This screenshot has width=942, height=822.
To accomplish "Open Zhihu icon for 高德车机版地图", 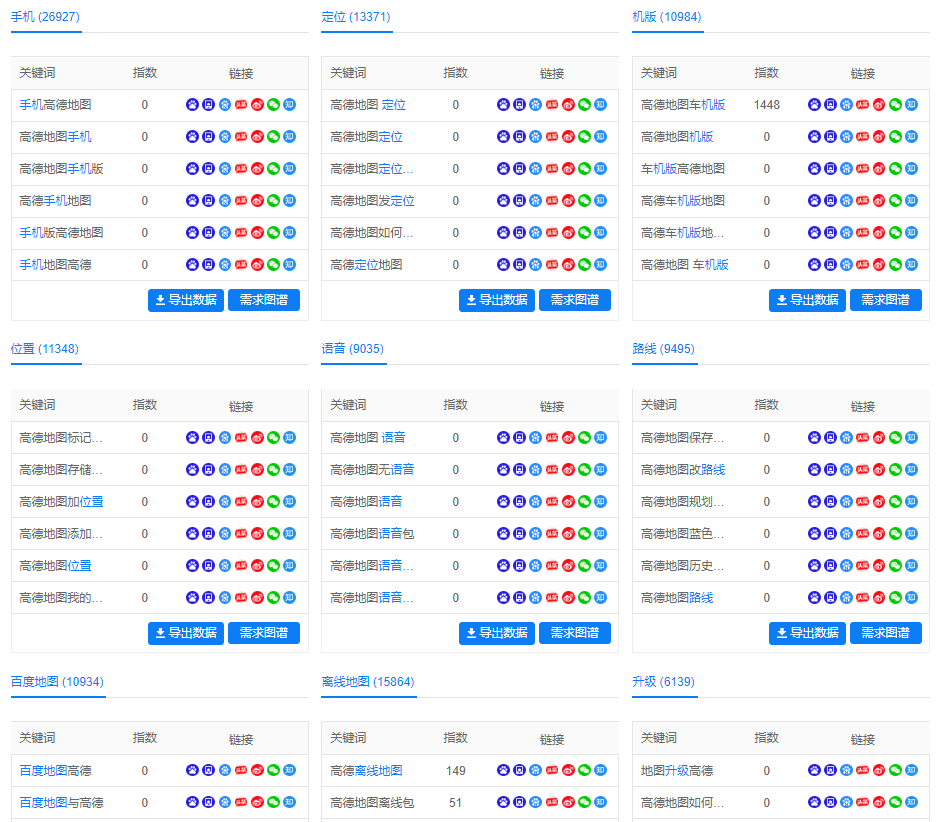I will point(911,201).
